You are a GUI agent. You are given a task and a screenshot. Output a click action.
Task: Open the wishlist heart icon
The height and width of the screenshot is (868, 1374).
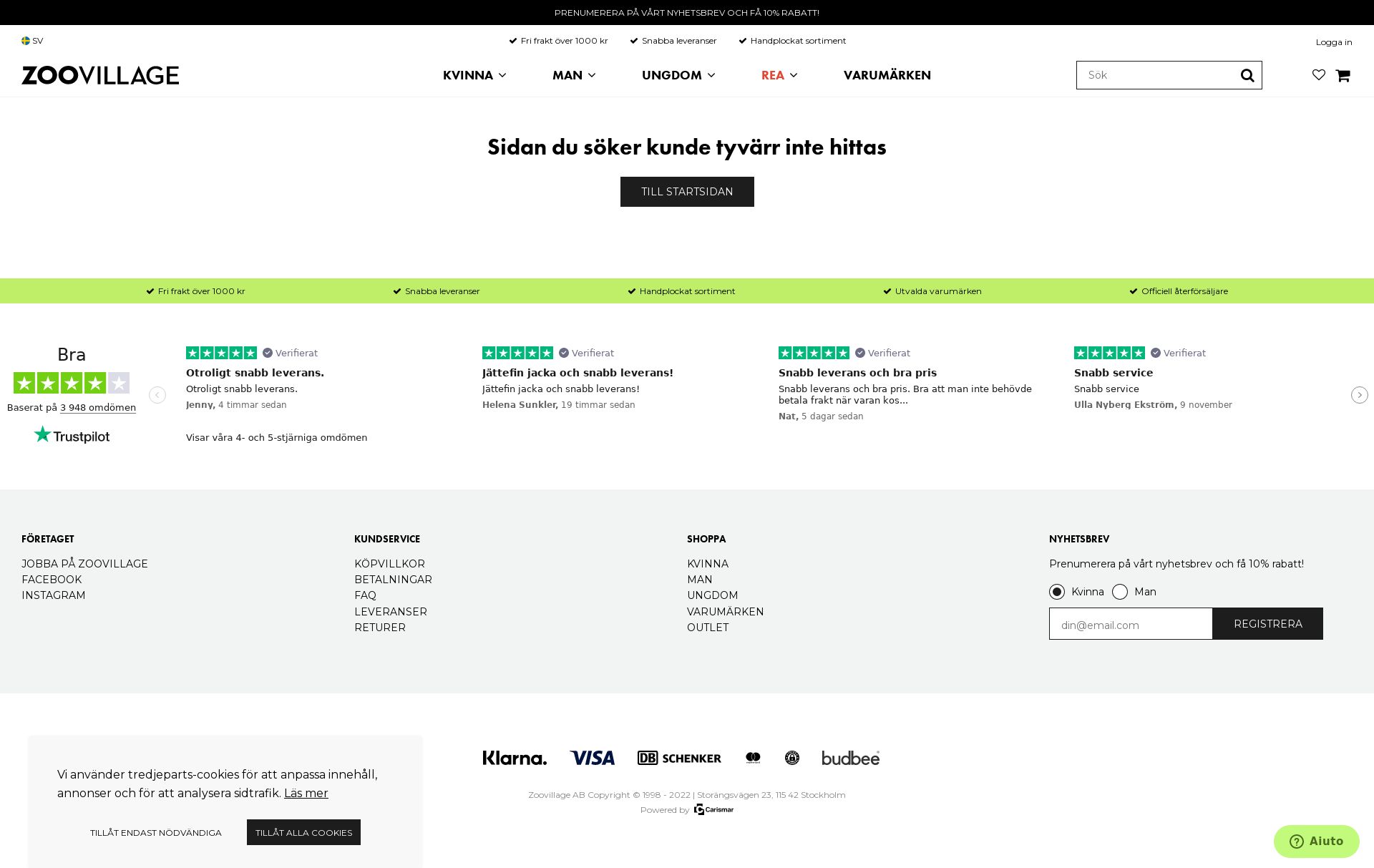1319,75
